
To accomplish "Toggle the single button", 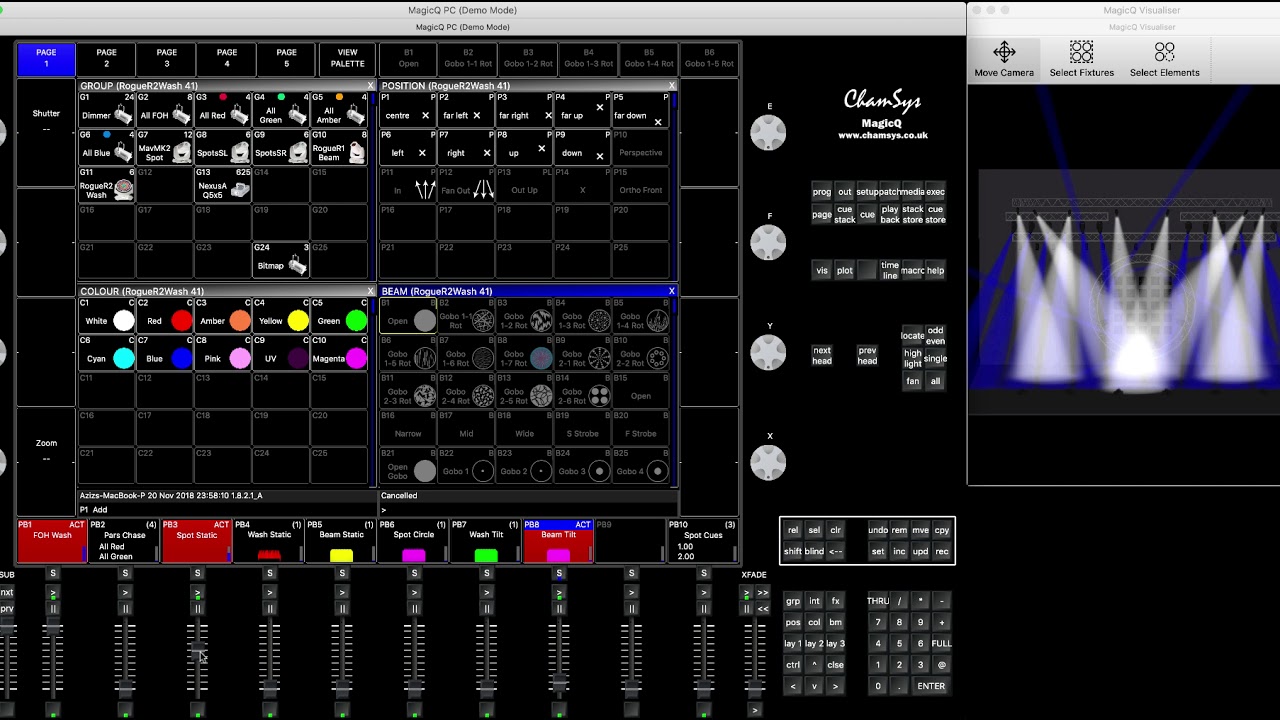I will (935, 359).
